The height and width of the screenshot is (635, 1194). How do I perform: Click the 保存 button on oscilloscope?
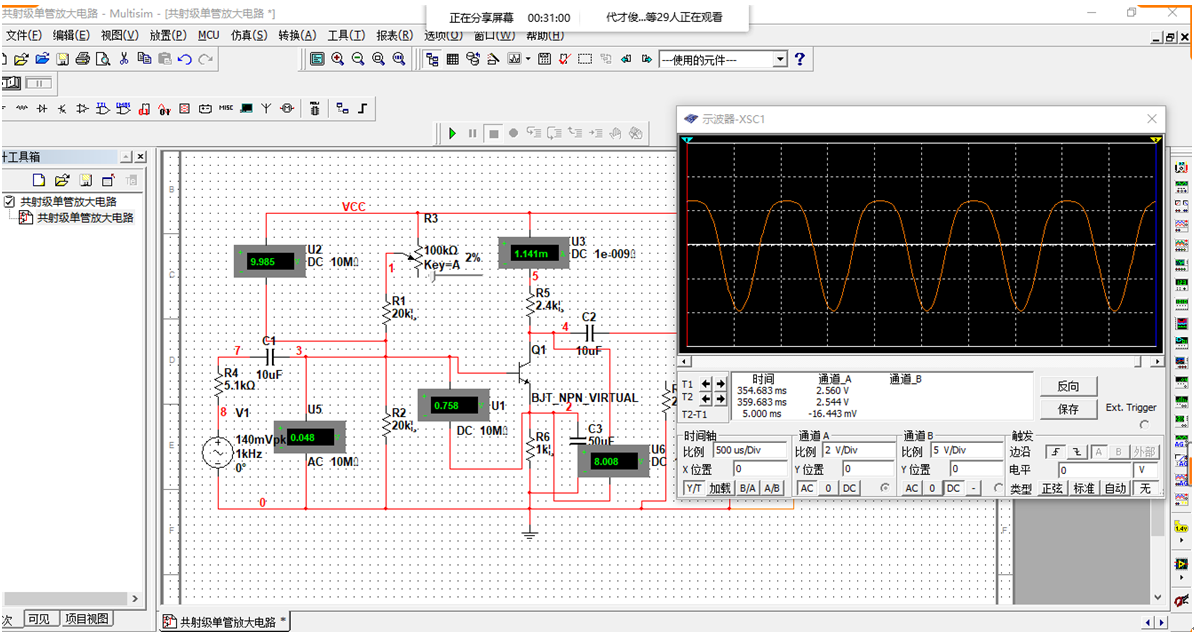[x=1067, y=409]
